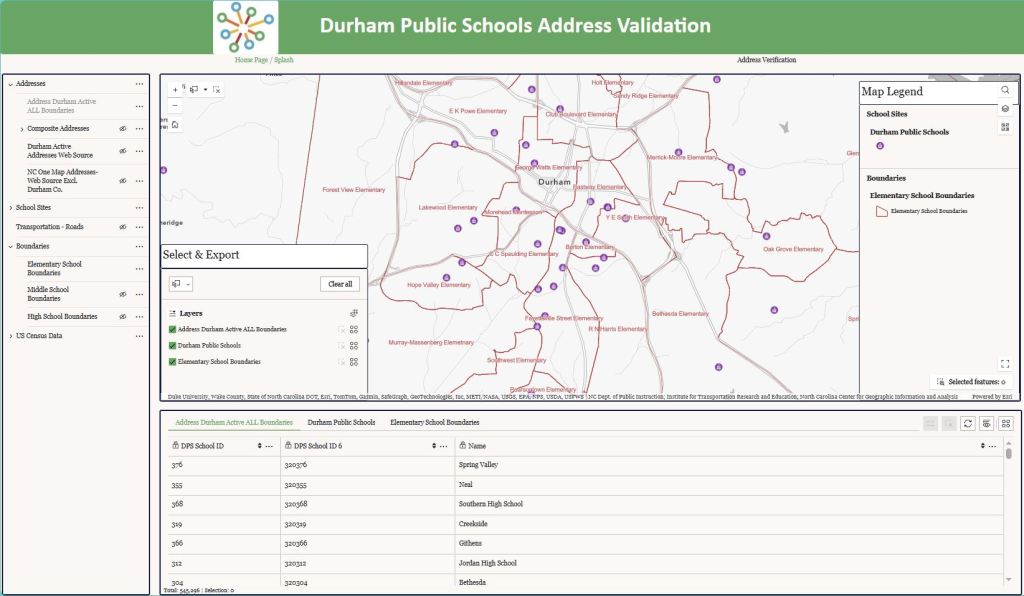This screenshot has width=1024, height=596.
Task: Uncheck Durham Public Schools layer checkbox
Action: [x=173, y=345]
